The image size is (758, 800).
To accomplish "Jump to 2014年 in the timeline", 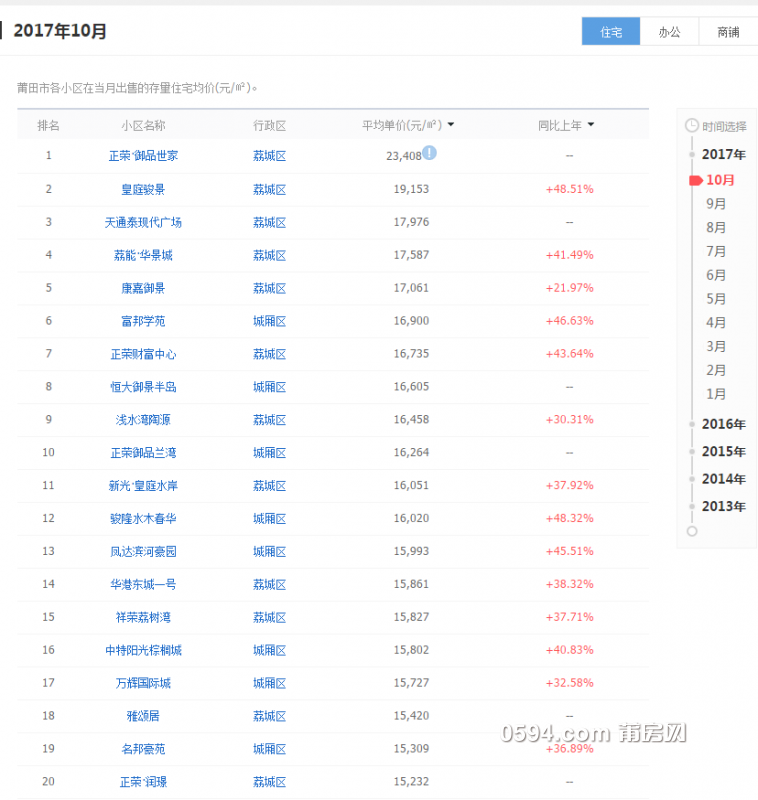I will coord(724,479).
